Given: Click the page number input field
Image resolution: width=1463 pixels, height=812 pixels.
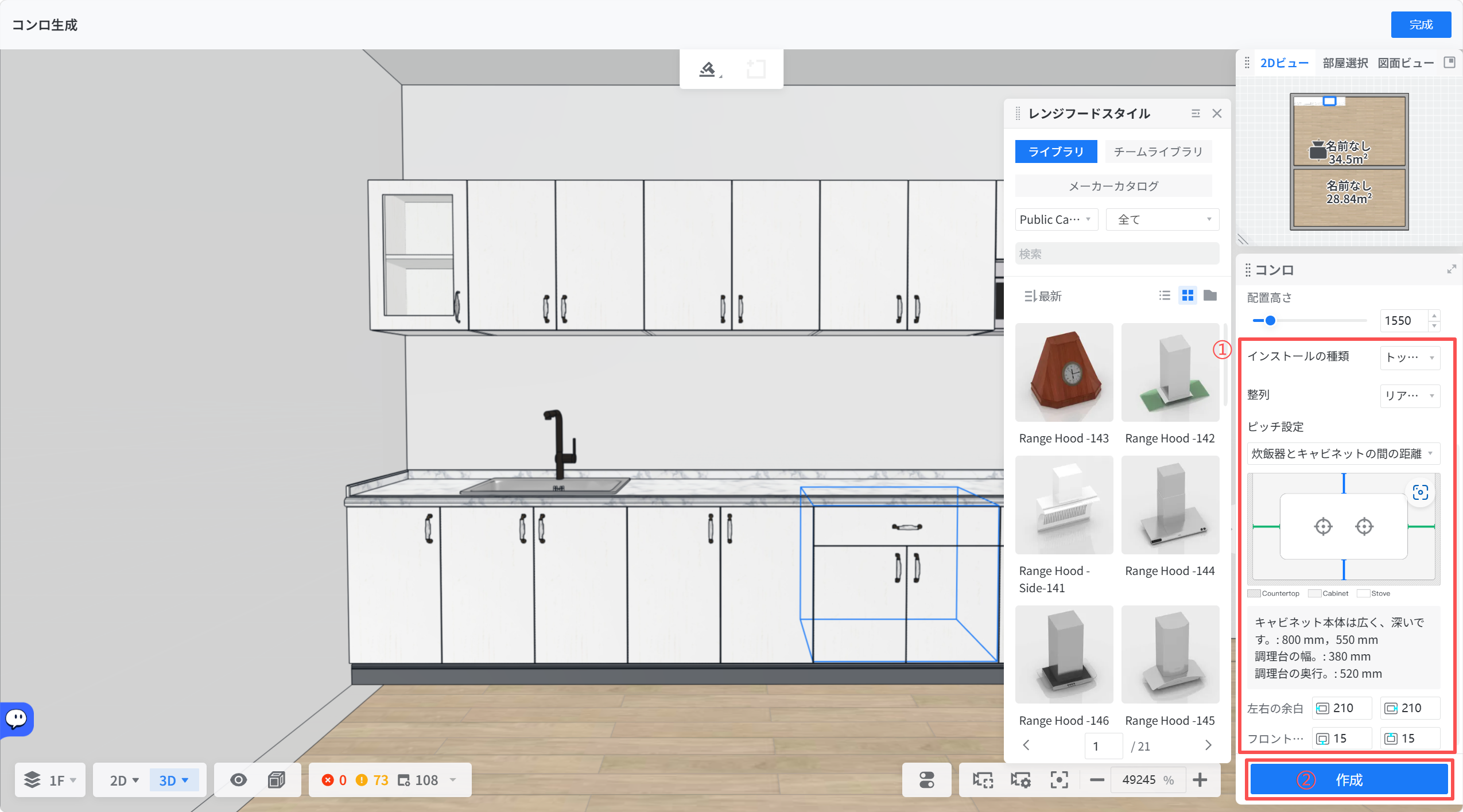Looking at the screenshot, I should coord(1103,746).
